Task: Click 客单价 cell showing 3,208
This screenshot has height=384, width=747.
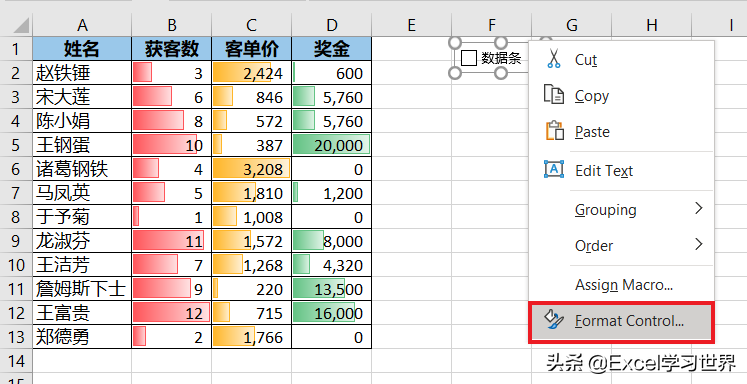Action: (x=252, y=169)
